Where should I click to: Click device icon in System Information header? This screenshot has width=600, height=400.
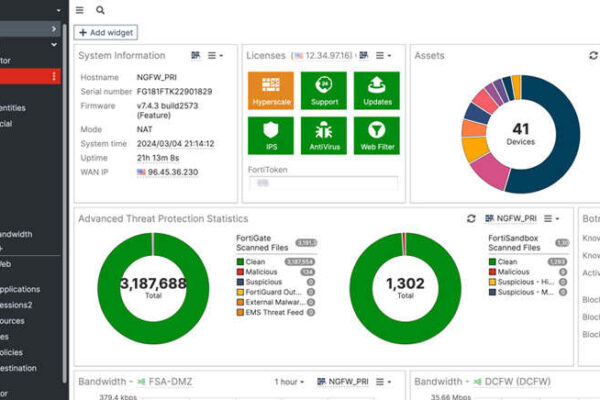(x=196, y=56)
